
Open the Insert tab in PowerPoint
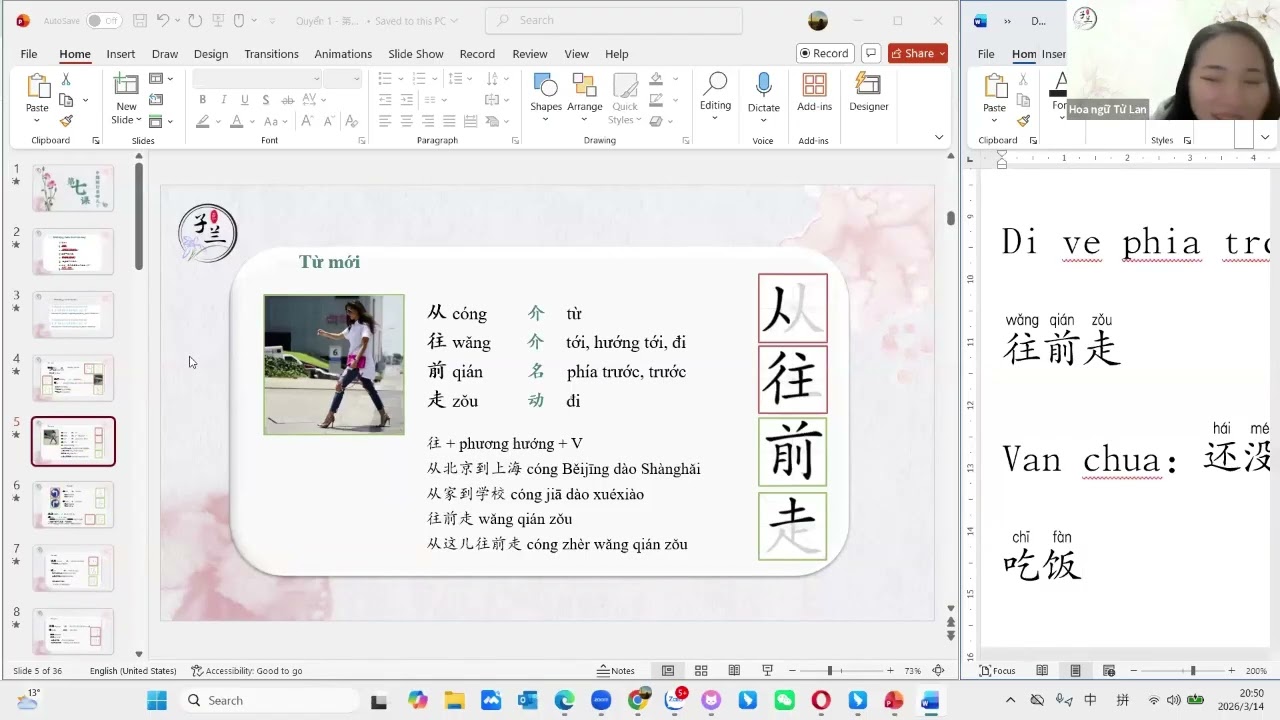[x=121, y=54]
